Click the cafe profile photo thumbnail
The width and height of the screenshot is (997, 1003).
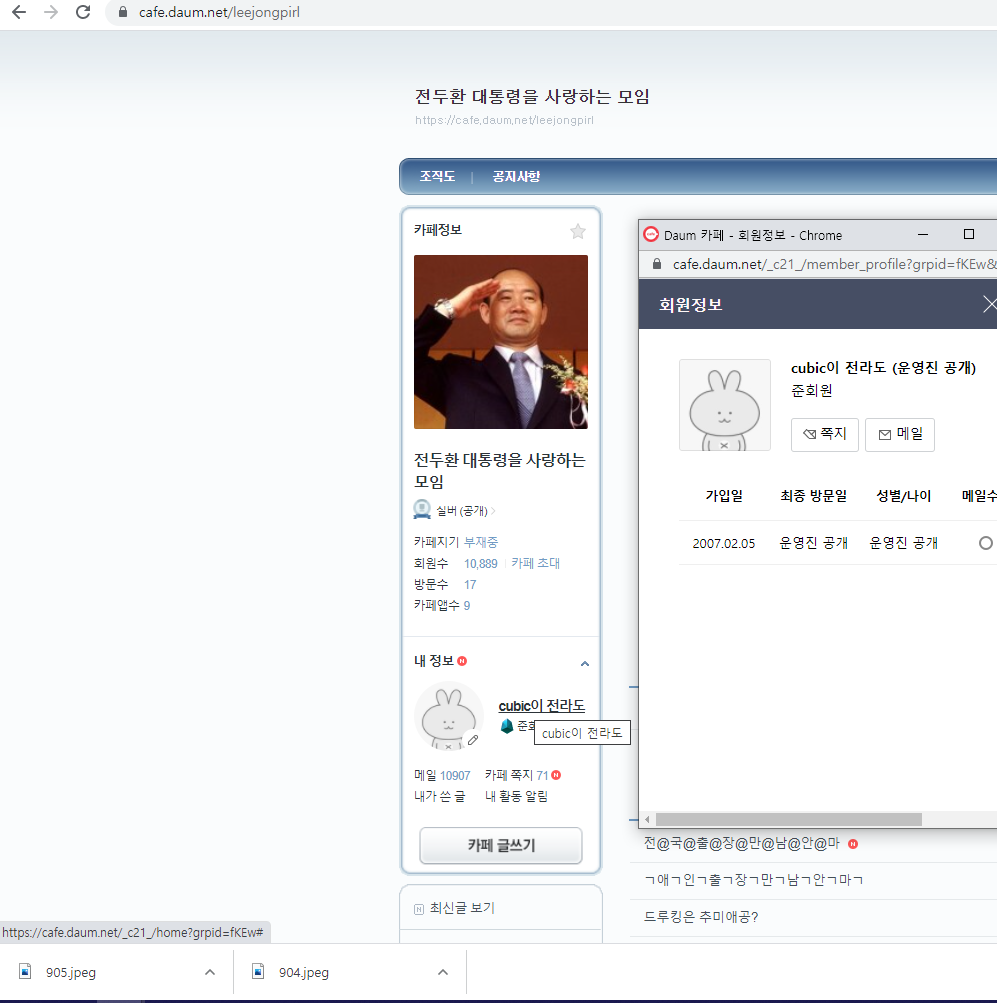(501, 342)
